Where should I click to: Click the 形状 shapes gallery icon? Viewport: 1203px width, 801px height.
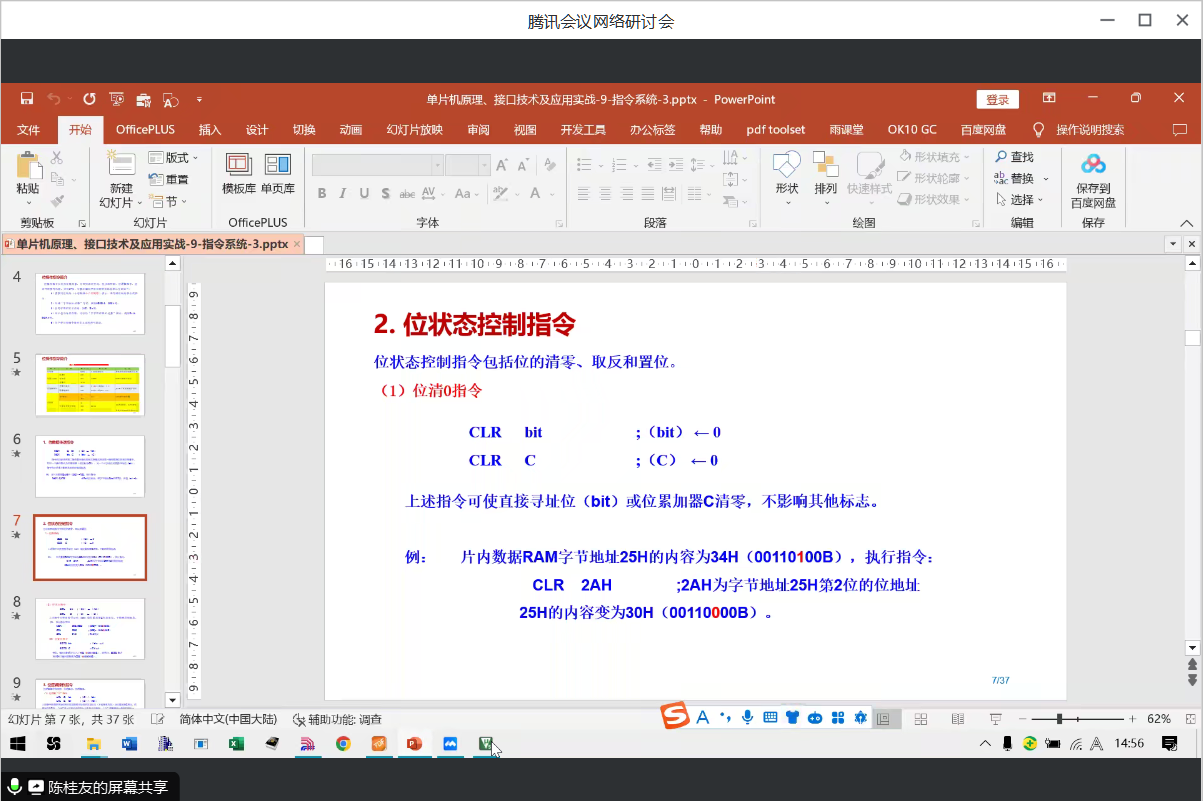click(787, 165)
